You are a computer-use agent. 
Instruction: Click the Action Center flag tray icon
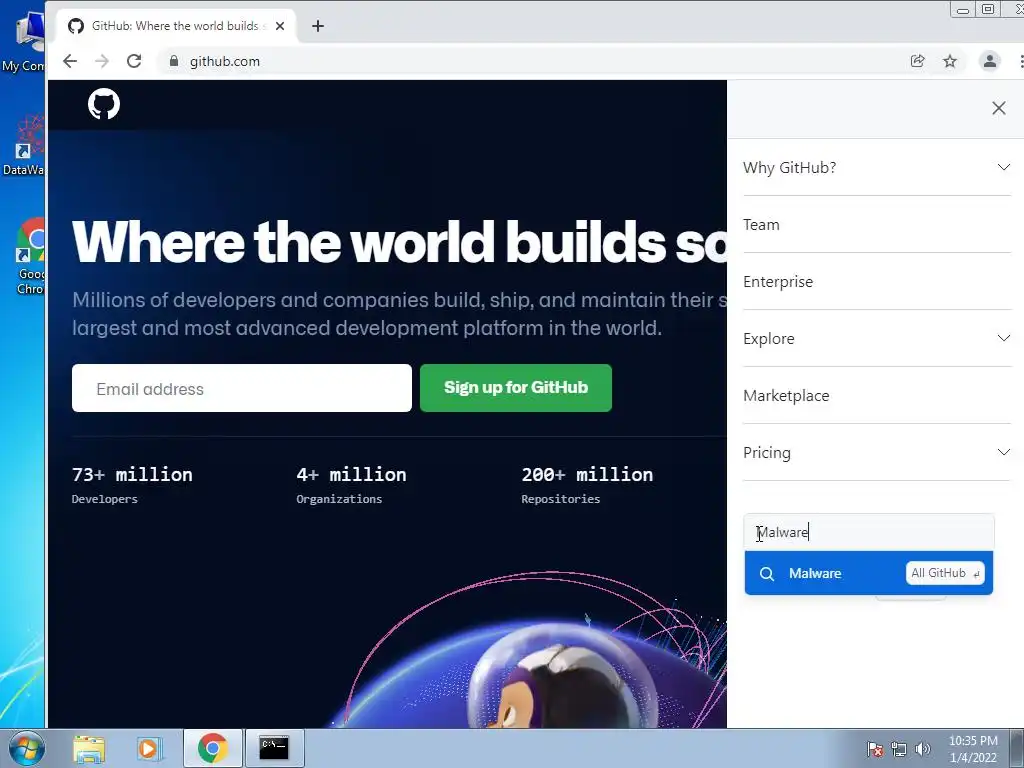[875, 749]
